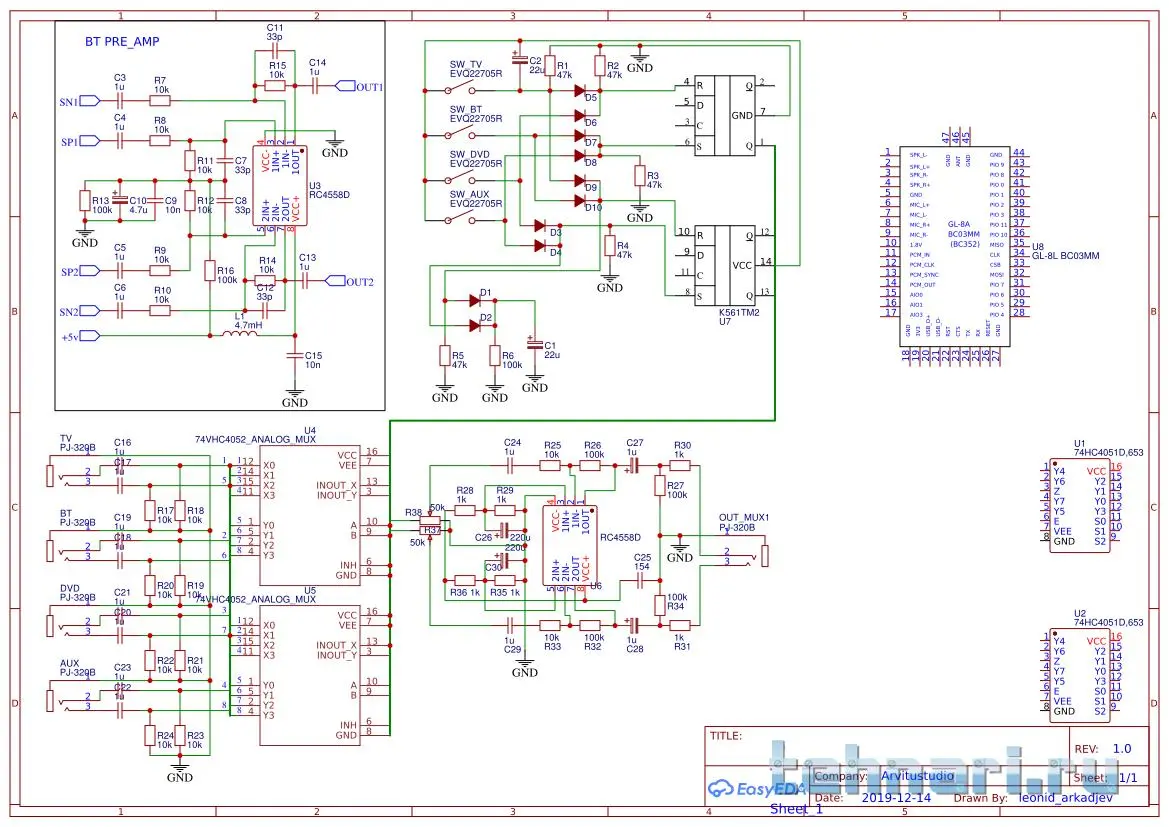Image resolution: width=1169 pixels, height=827 pixels.
Task: Select the U1 74HC4051D,653 chip
Action: (x=1080, y=506)
